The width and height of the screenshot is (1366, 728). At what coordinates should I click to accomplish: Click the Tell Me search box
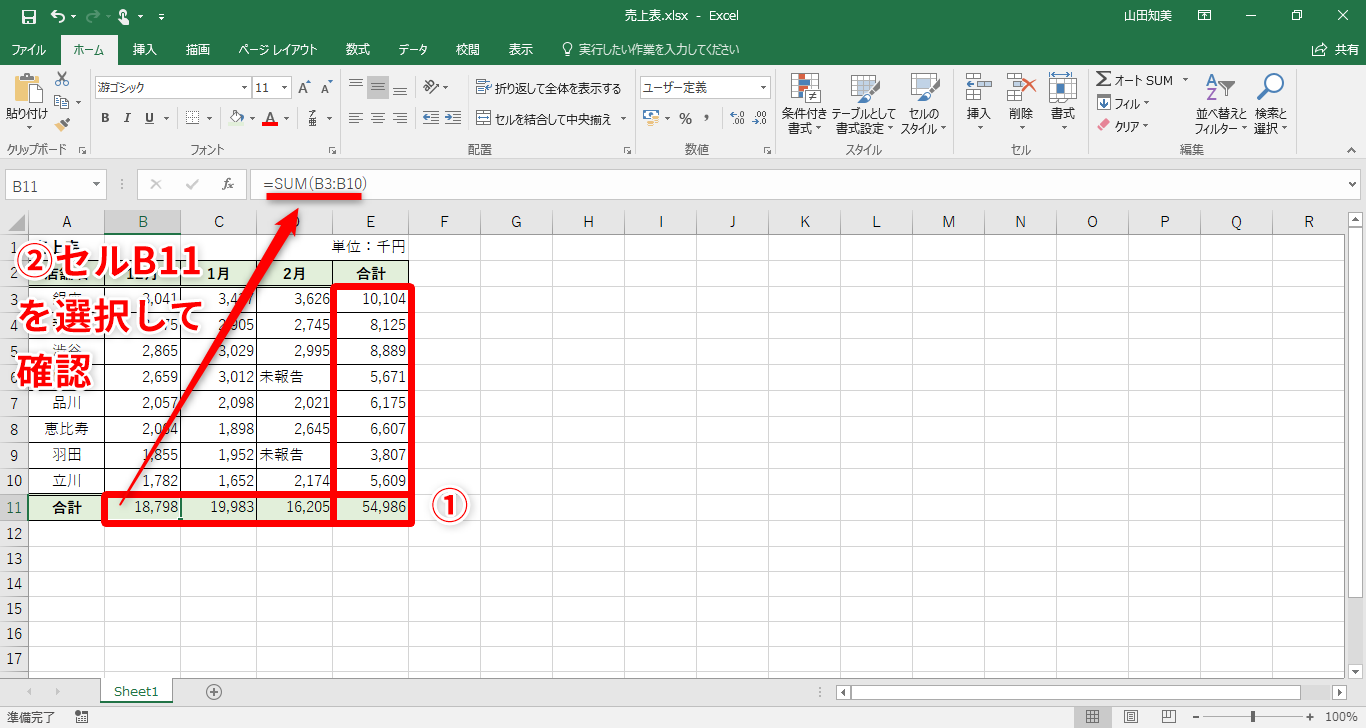click(652, 49)
